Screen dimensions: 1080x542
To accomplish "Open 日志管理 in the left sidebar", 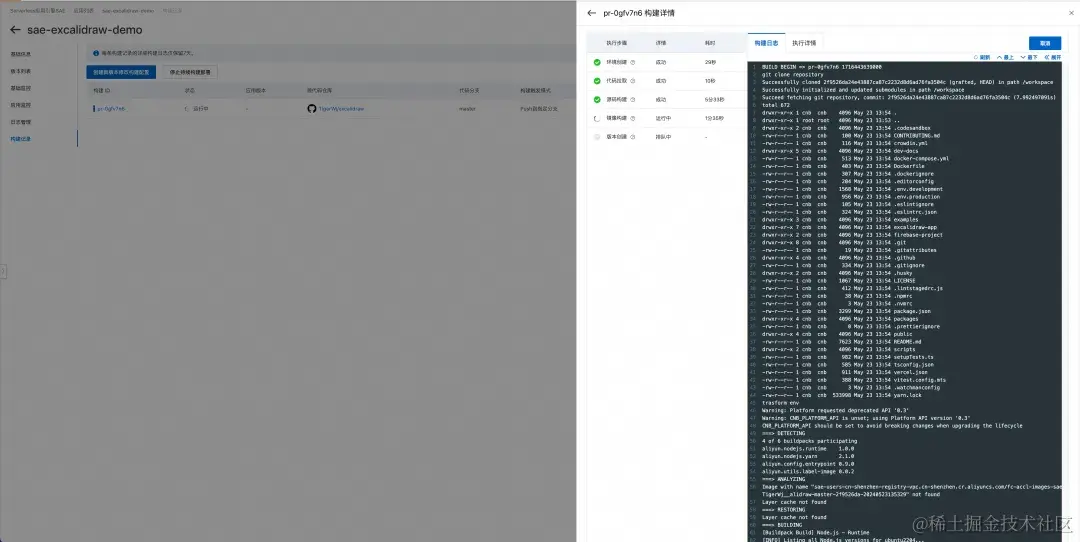I will tap(21, 122).
